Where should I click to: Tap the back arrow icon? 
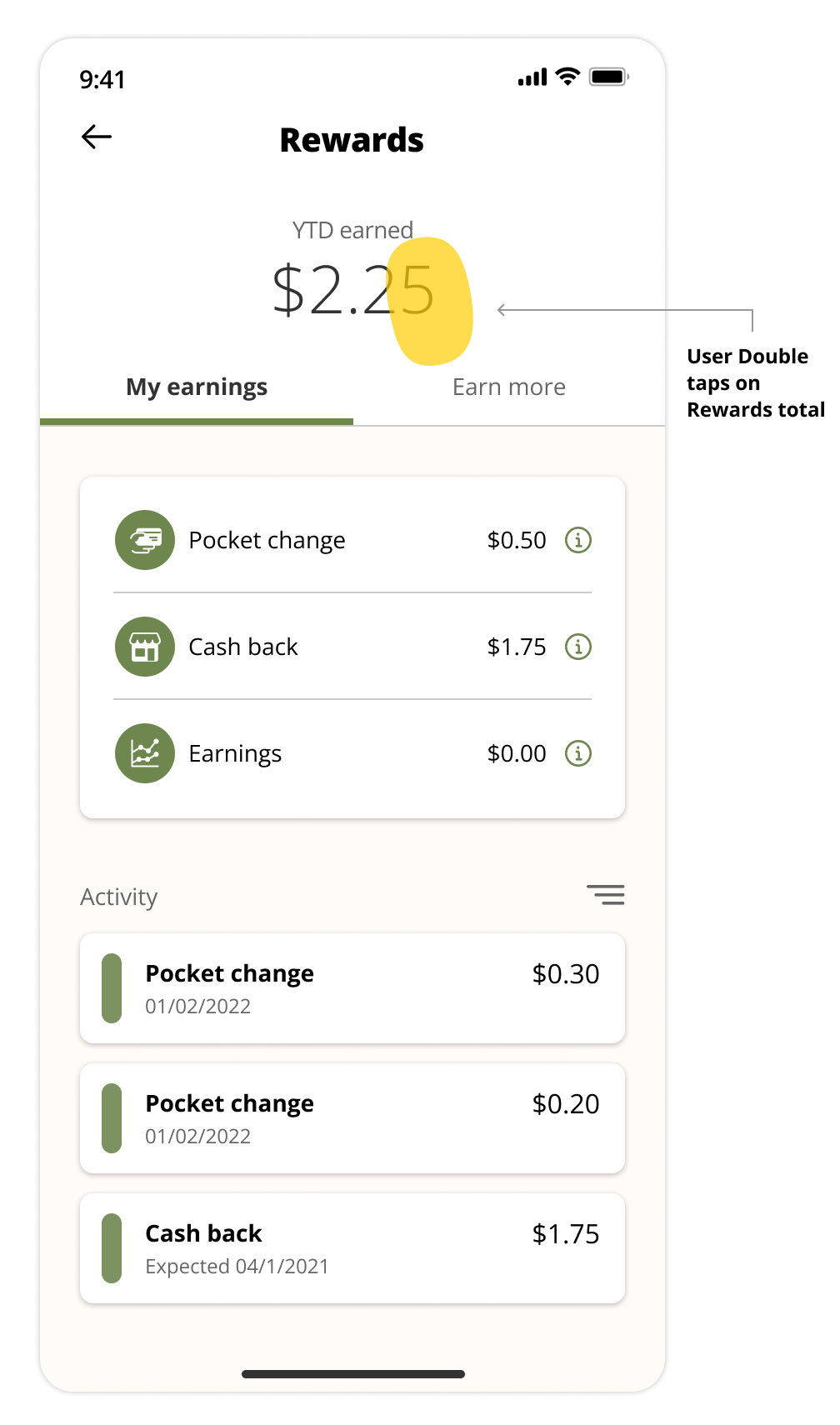(x=97, y=137)
